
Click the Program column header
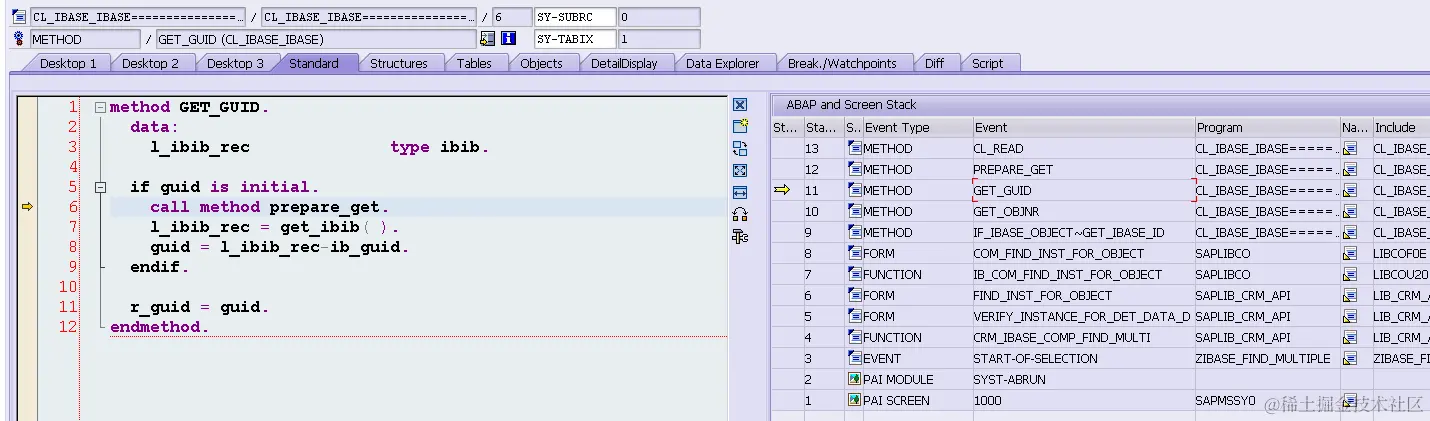[1268, 127]
